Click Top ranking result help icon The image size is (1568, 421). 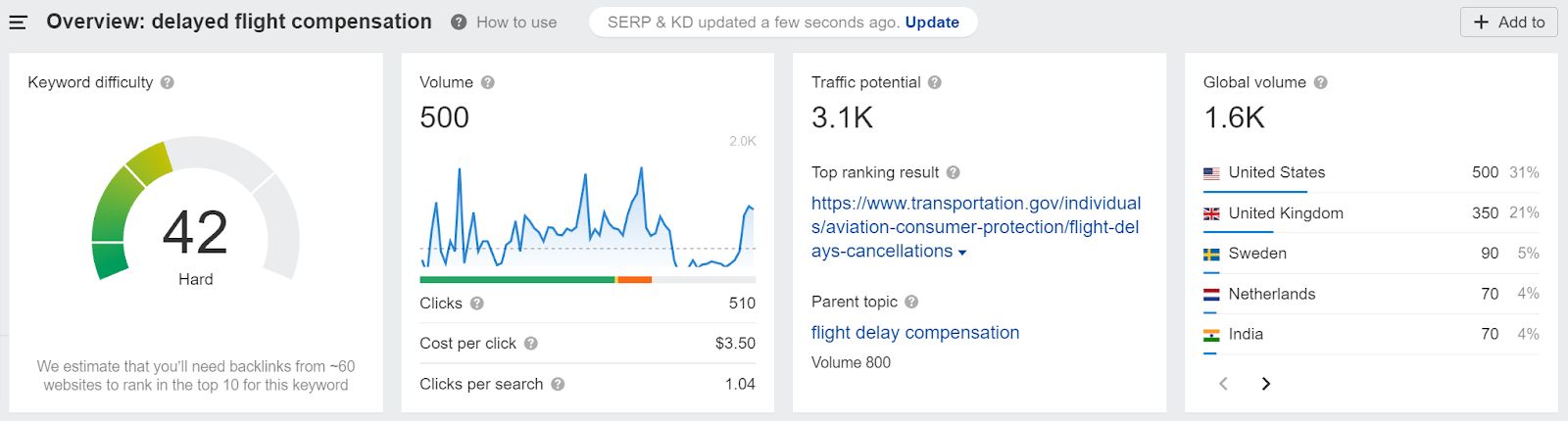[x=954, y=173]
